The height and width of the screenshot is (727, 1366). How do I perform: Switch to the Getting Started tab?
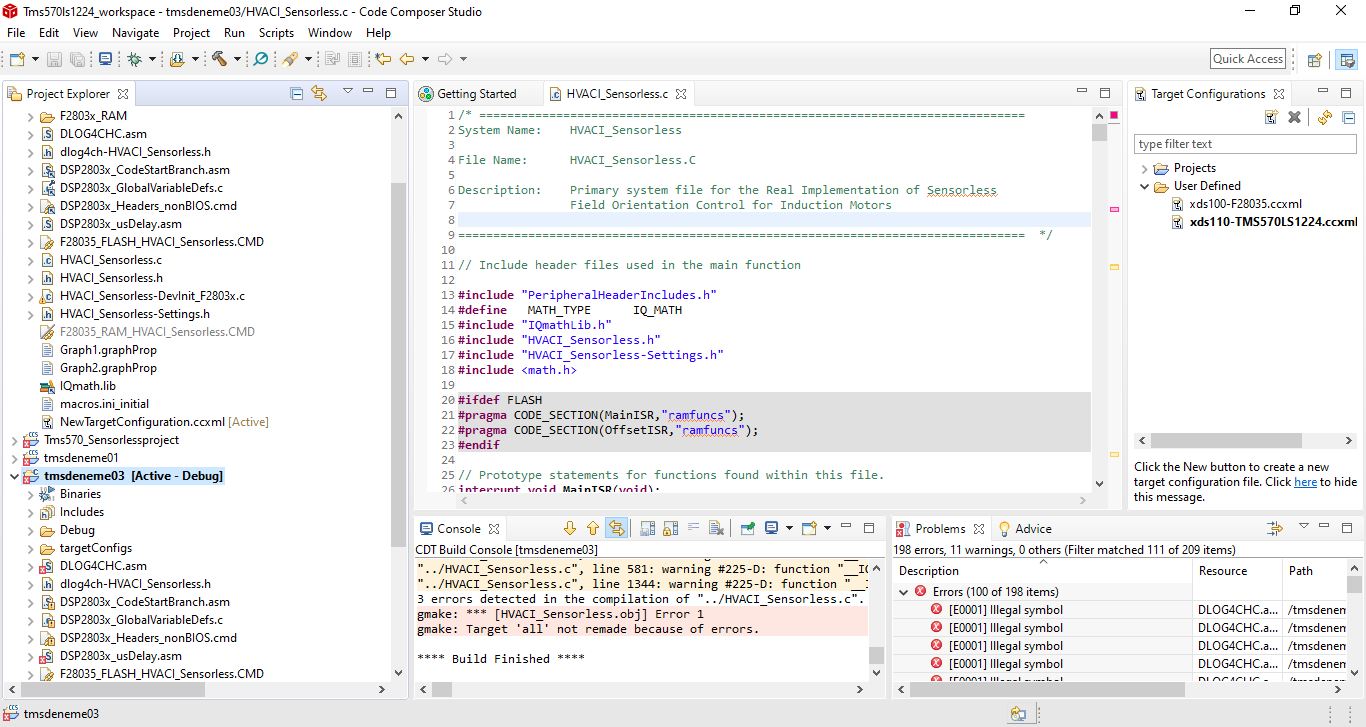tap(476, 94)
